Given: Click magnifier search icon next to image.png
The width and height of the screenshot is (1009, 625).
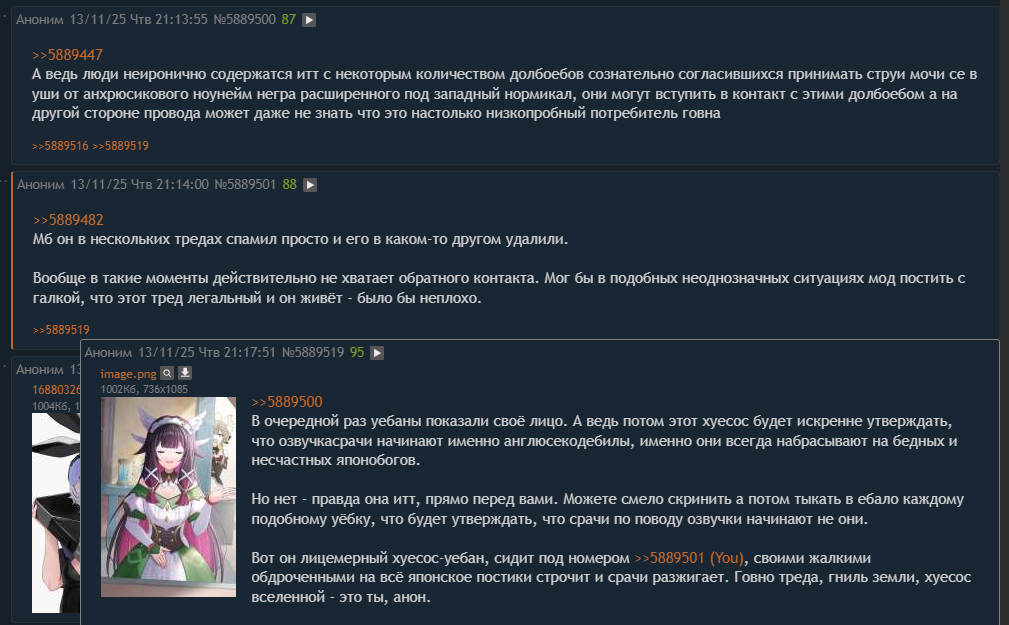Looking at the screenshot, I should coord(167,373).
